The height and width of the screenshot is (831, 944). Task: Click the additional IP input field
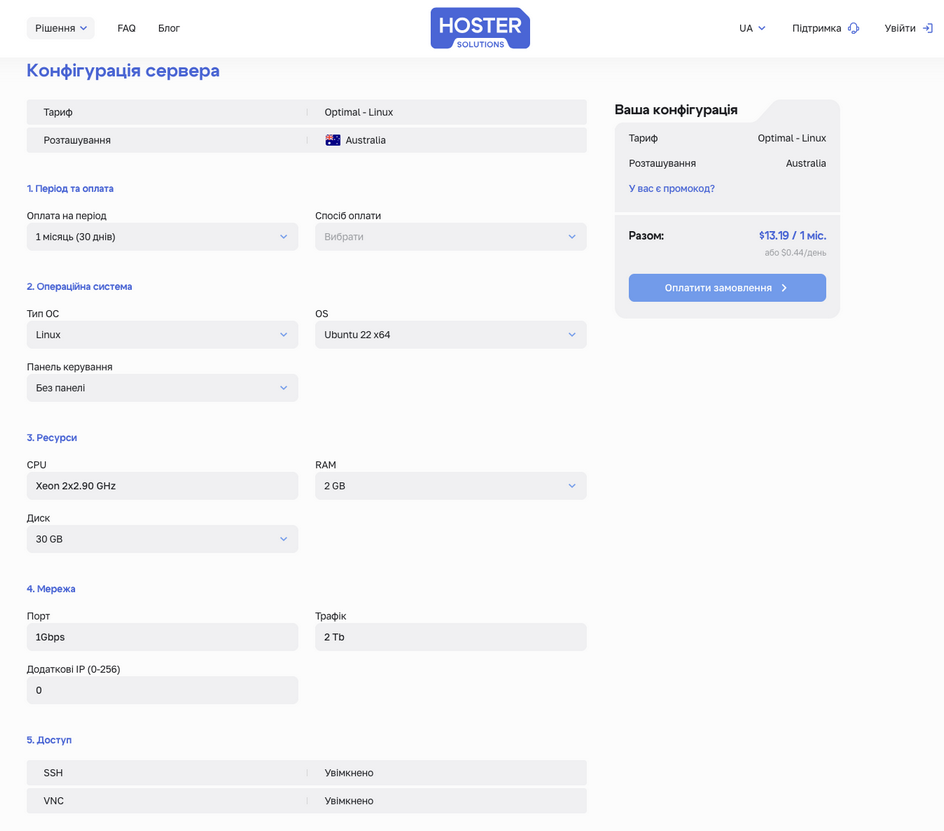tap(162, 690)
